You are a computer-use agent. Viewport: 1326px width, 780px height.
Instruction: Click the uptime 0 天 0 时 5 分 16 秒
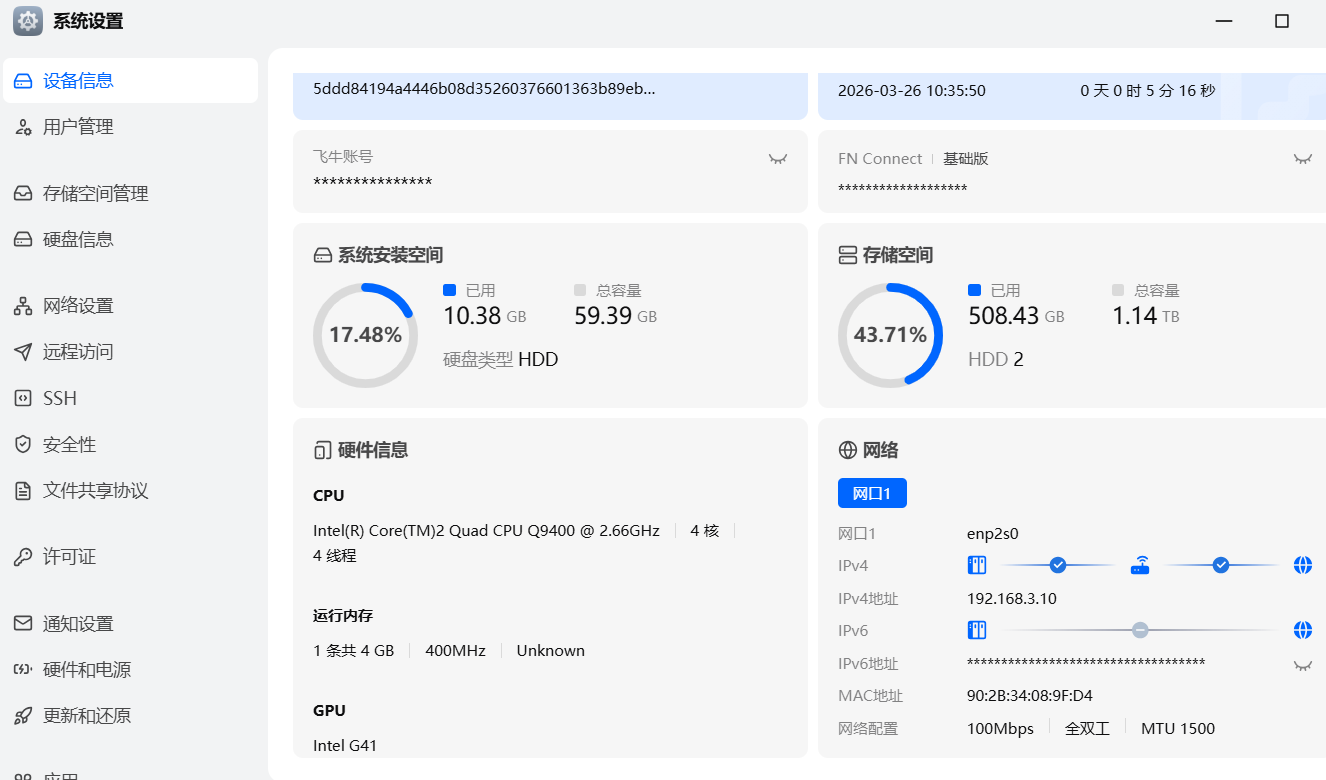click(1148, 90)
